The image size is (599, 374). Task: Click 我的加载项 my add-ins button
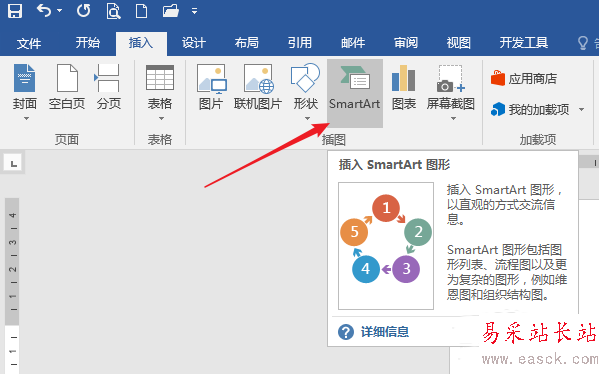pos(530,110)
